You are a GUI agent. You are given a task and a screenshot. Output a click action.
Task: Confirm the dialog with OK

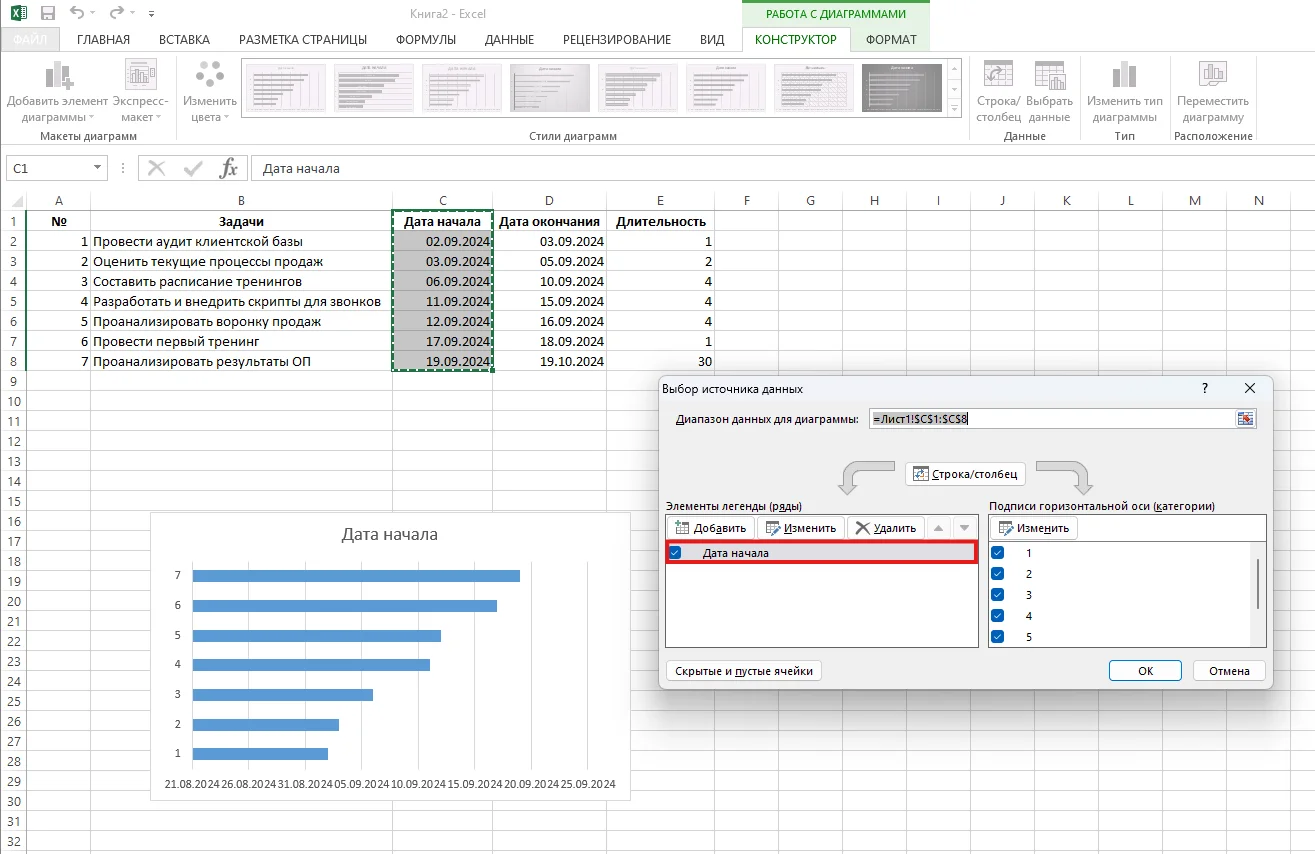pyautogui.click(x=1145, y=671)
